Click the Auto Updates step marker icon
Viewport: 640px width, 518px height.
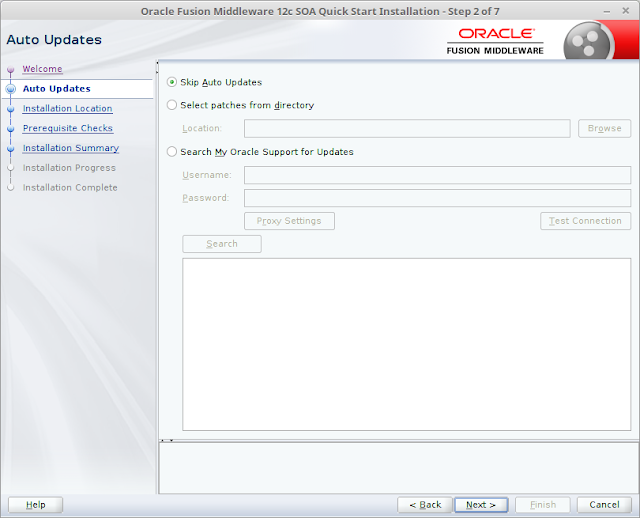click(x=11, y=89)
